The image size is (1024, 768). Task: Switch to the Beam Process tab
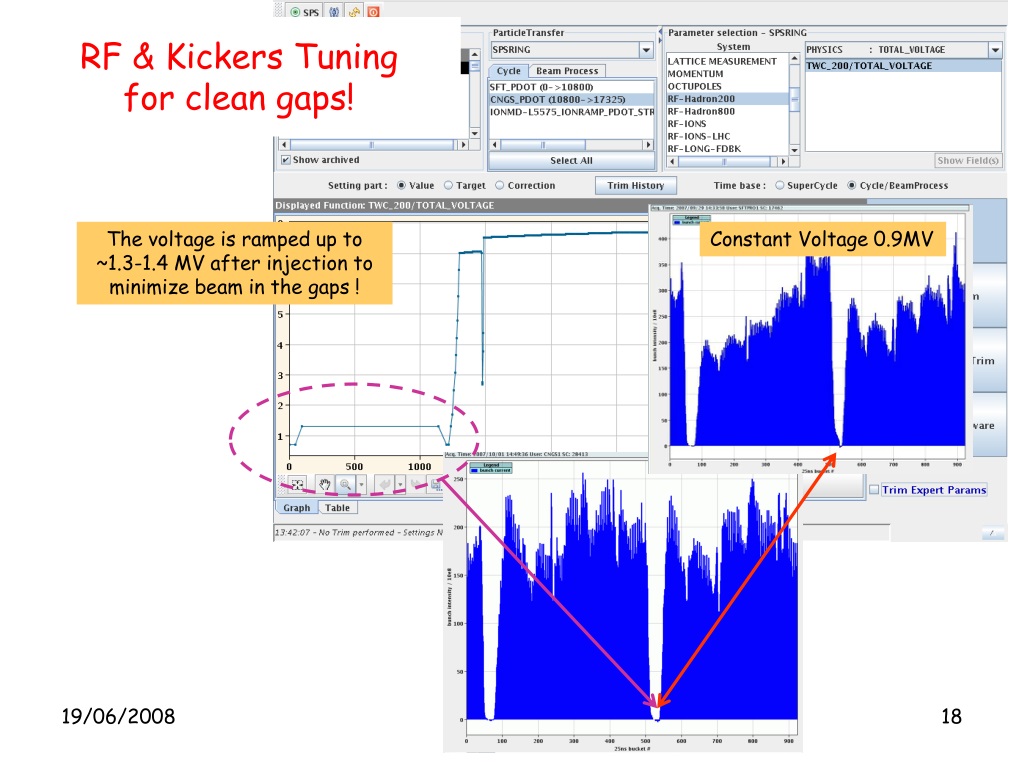567,71
